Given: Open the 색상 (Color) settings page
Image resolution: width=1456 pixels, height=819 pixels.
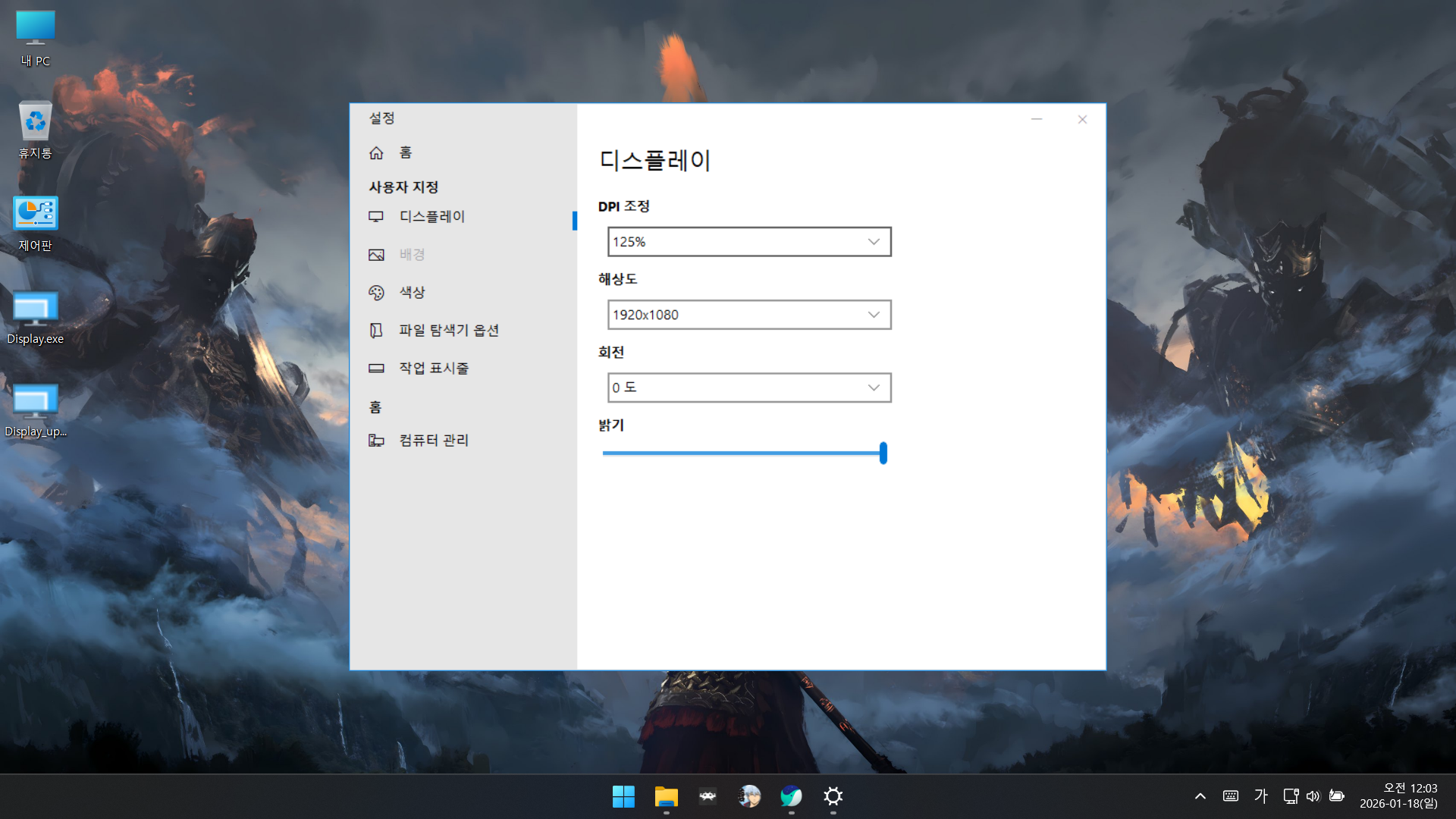Looking at the screenshot, I should coord(412,293).
